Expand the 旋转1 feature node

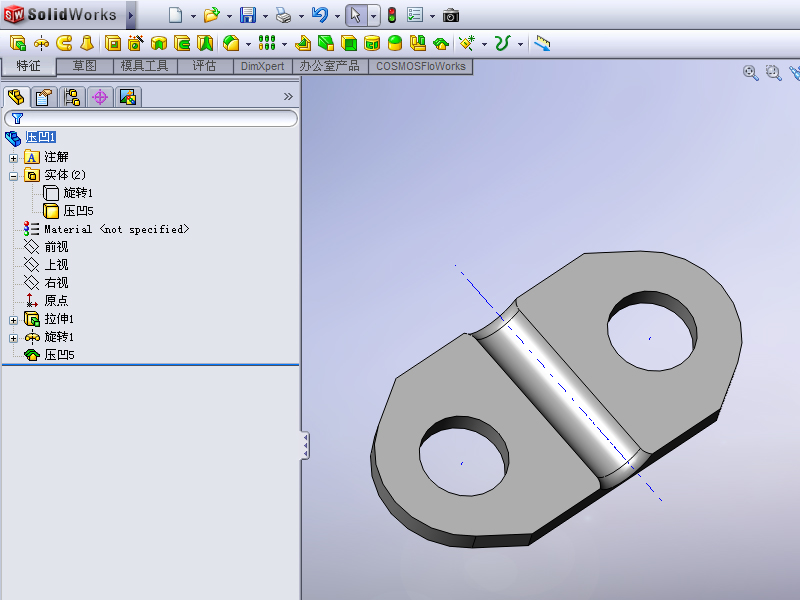click(14, 338)
